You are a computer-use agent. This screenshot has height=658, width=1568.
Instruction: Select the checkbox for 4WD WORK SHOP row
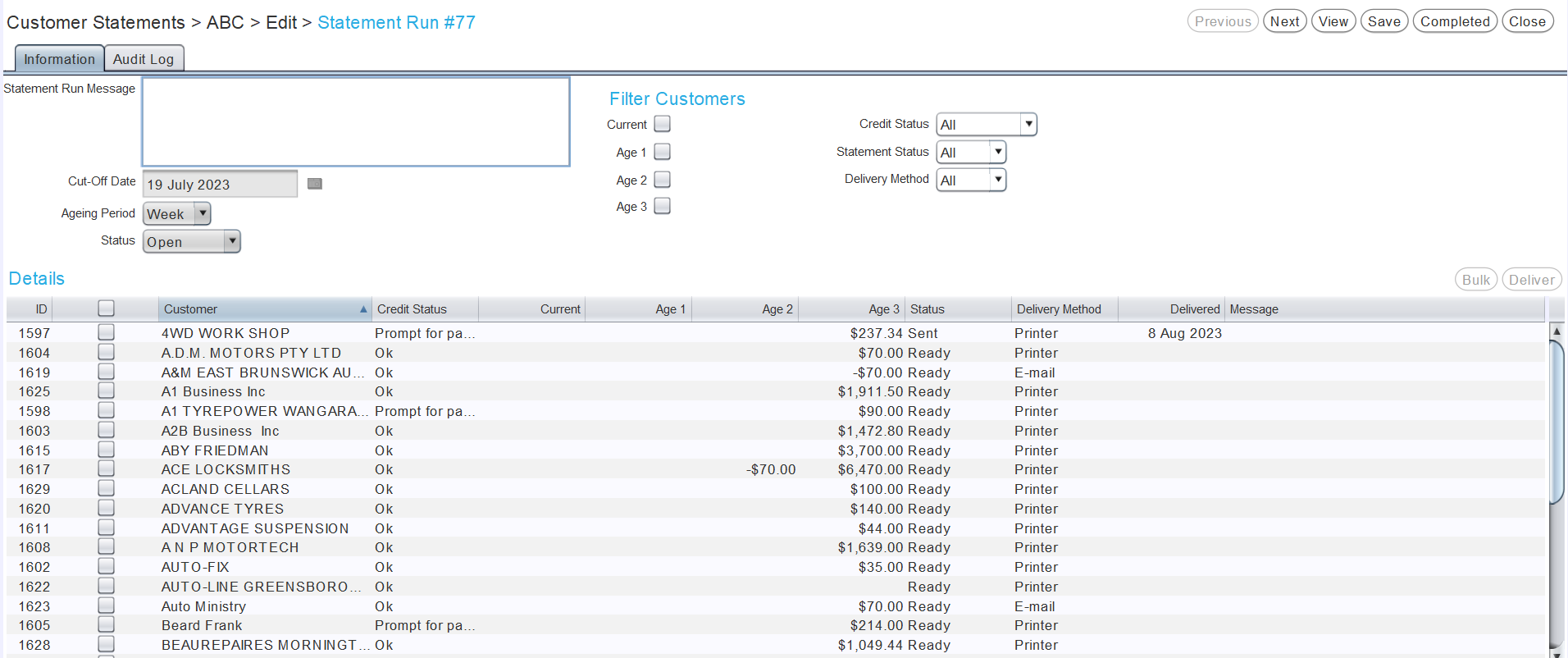(x=106, y=332)
